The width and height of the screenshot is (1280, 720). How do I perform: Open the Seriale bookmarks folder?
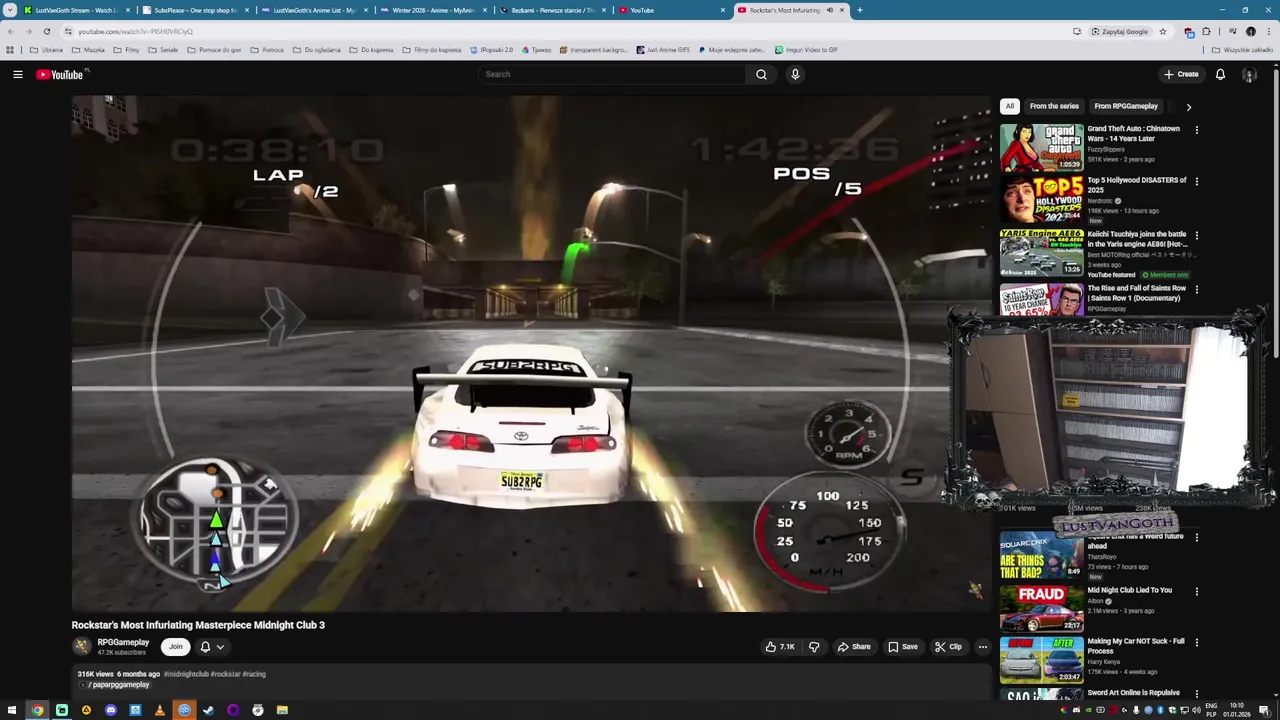click(x=163, y=49)
